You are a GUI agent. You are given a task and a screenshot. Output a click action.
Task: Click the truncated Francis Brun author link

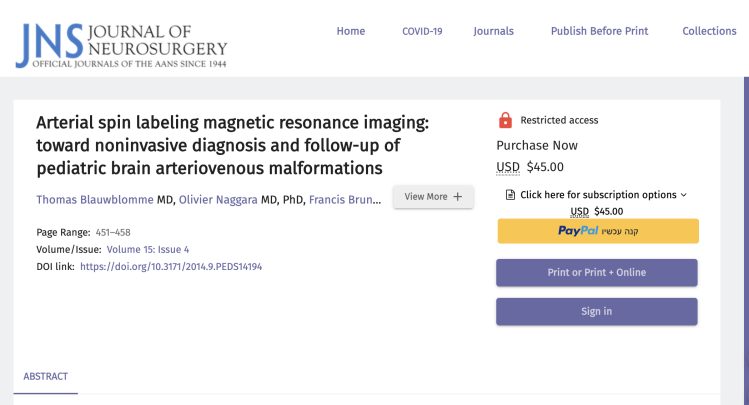click(344, 199)
